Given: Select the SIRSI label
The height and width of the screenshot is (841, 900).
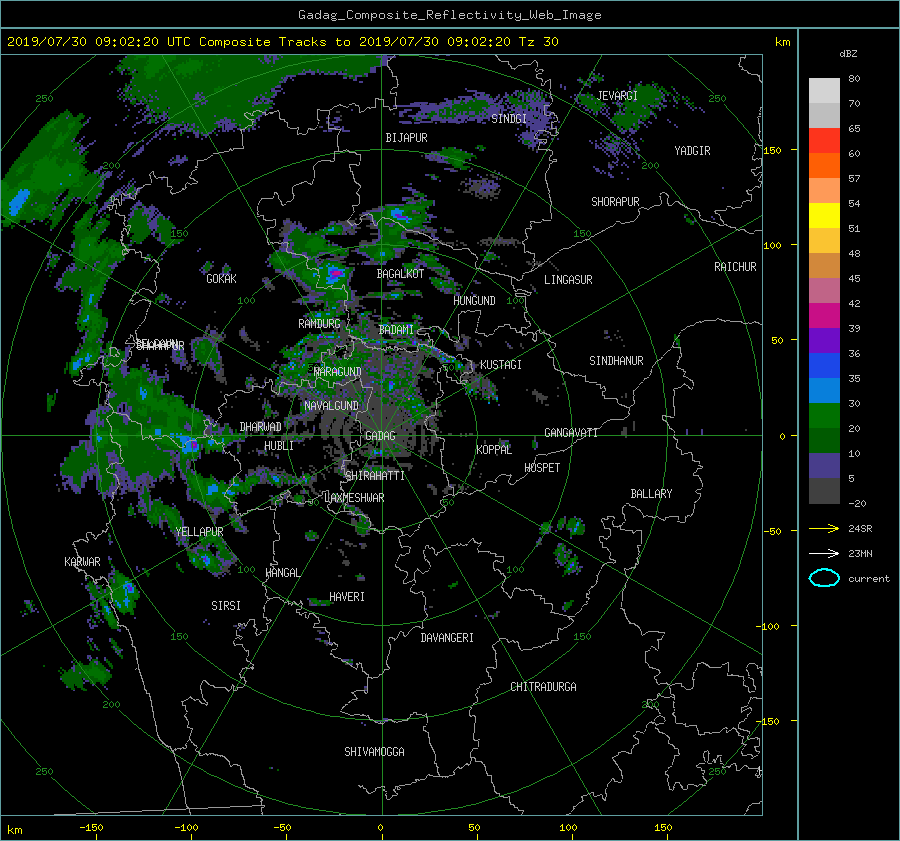Looking at the screenshot, I should coord(226,606).
